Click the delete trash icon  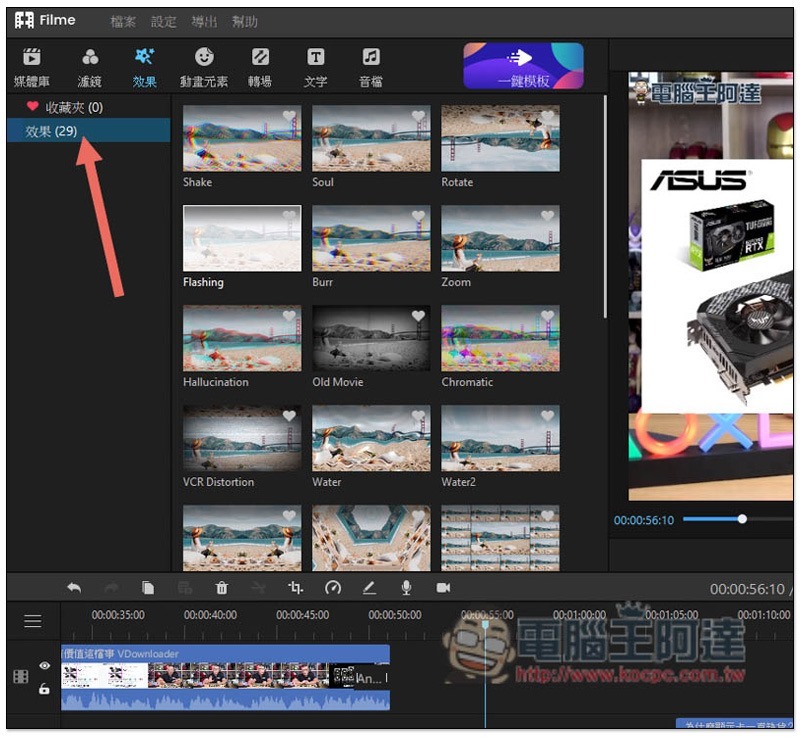[222, 588]
